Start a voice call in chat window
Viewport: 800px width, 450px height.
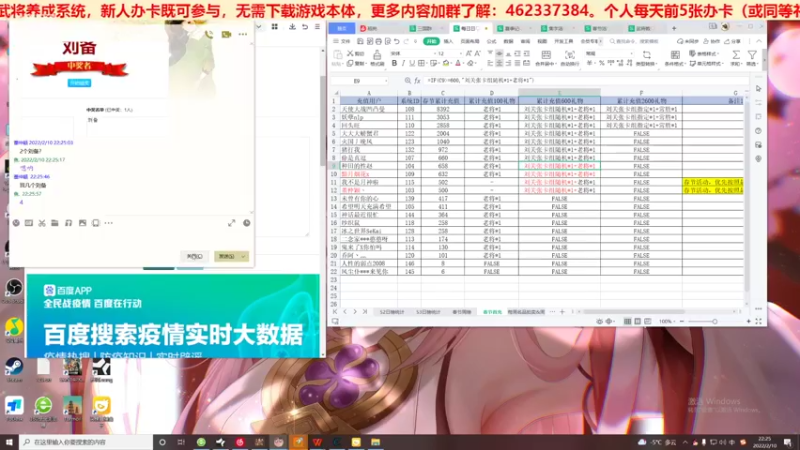point(209,34)
